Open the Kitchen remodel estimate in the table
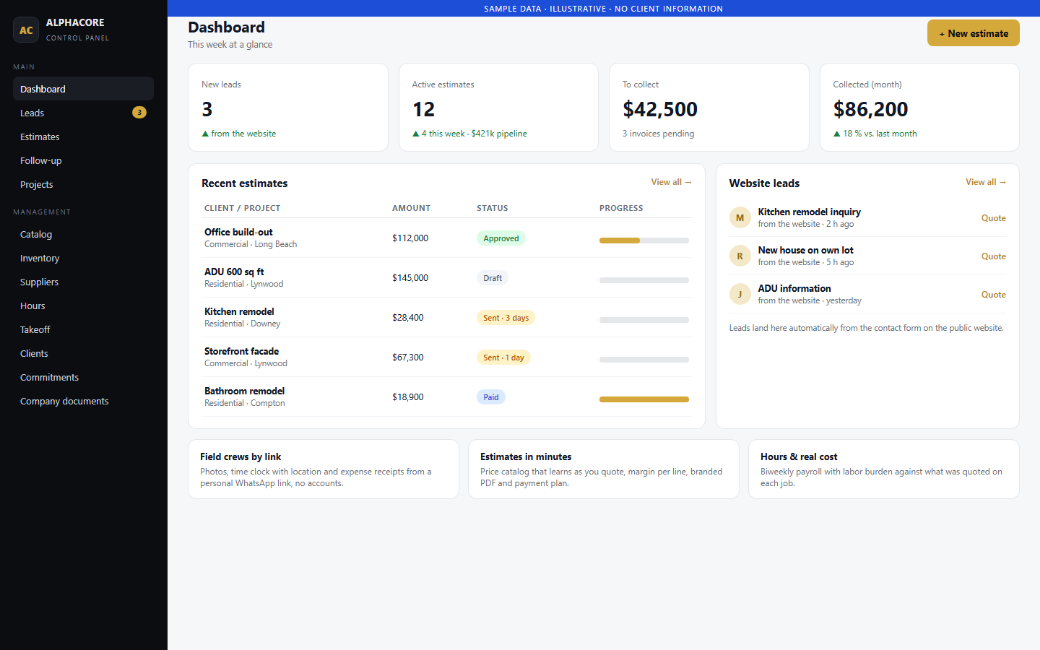 click(x=446, y=317)
